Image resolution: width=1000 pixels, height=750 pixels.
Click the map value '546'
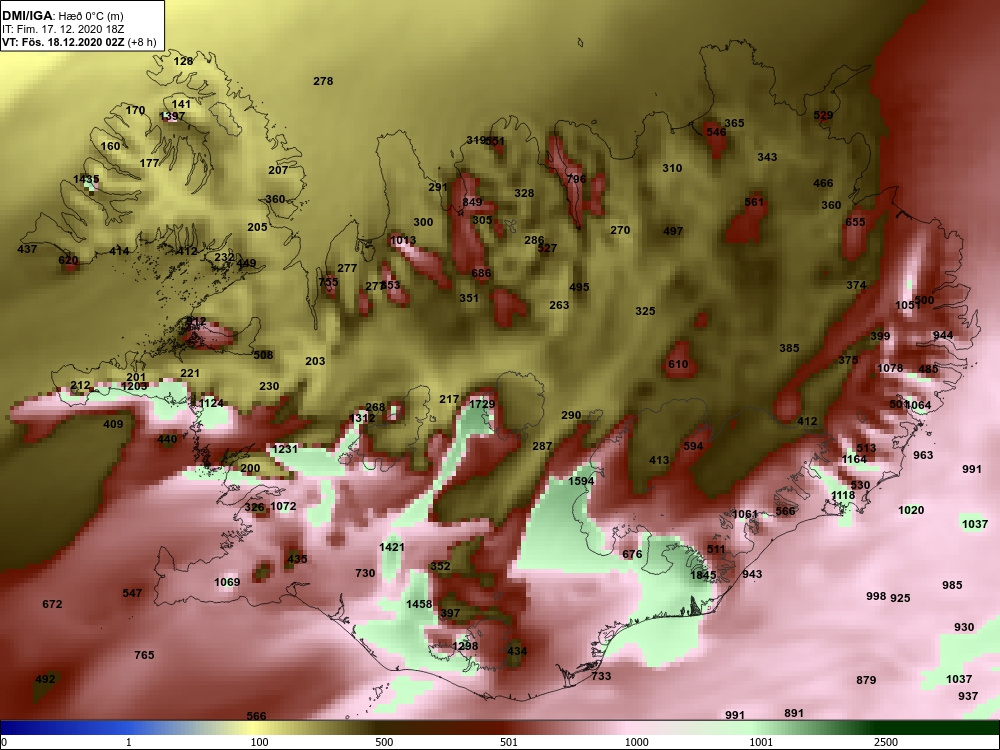pyautogui.click(x=716, y=132)
